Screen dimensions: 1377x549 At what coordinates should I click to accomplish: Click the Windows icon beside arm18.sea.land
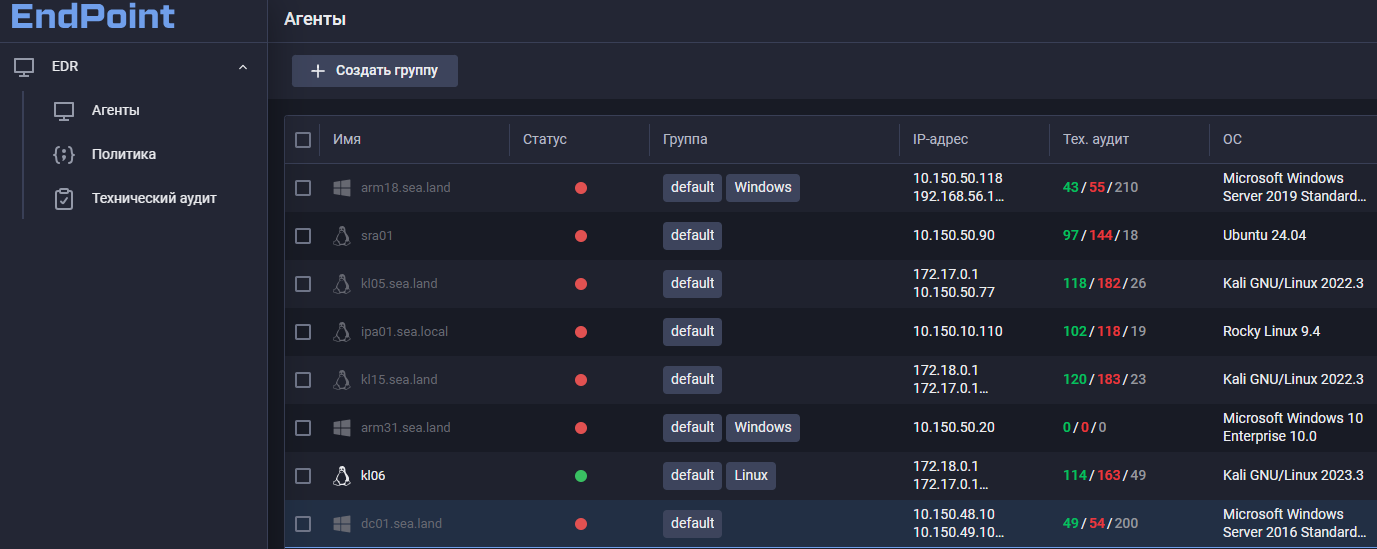[x=342, y=188]
